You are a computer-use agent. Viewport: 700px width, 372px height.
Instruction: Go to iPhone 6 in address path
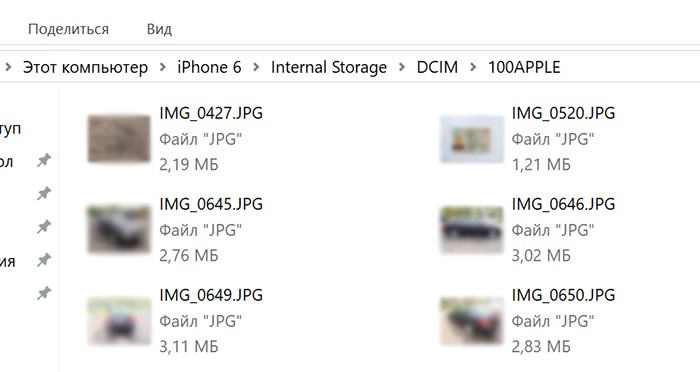pos(209,67)
